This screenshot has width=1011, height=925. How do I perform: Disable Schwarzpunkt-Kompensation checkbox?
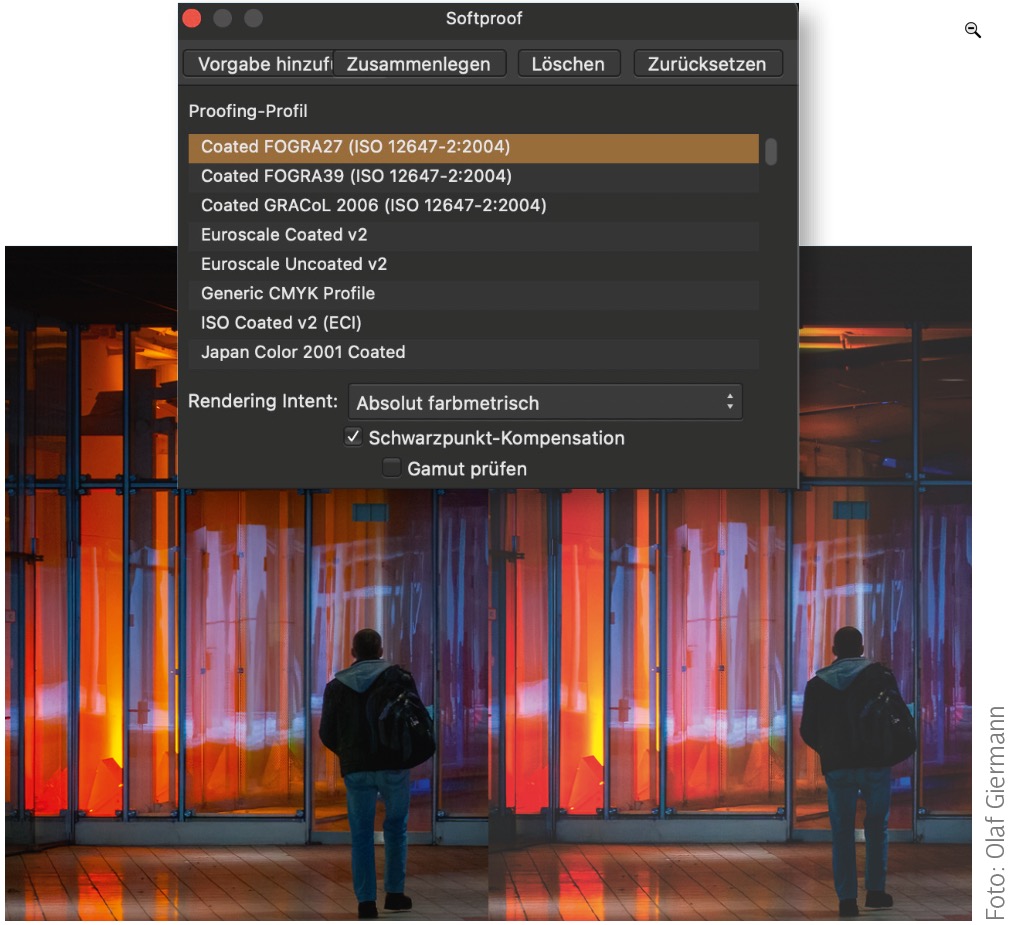pyautogui.click(x=353, y=437)
